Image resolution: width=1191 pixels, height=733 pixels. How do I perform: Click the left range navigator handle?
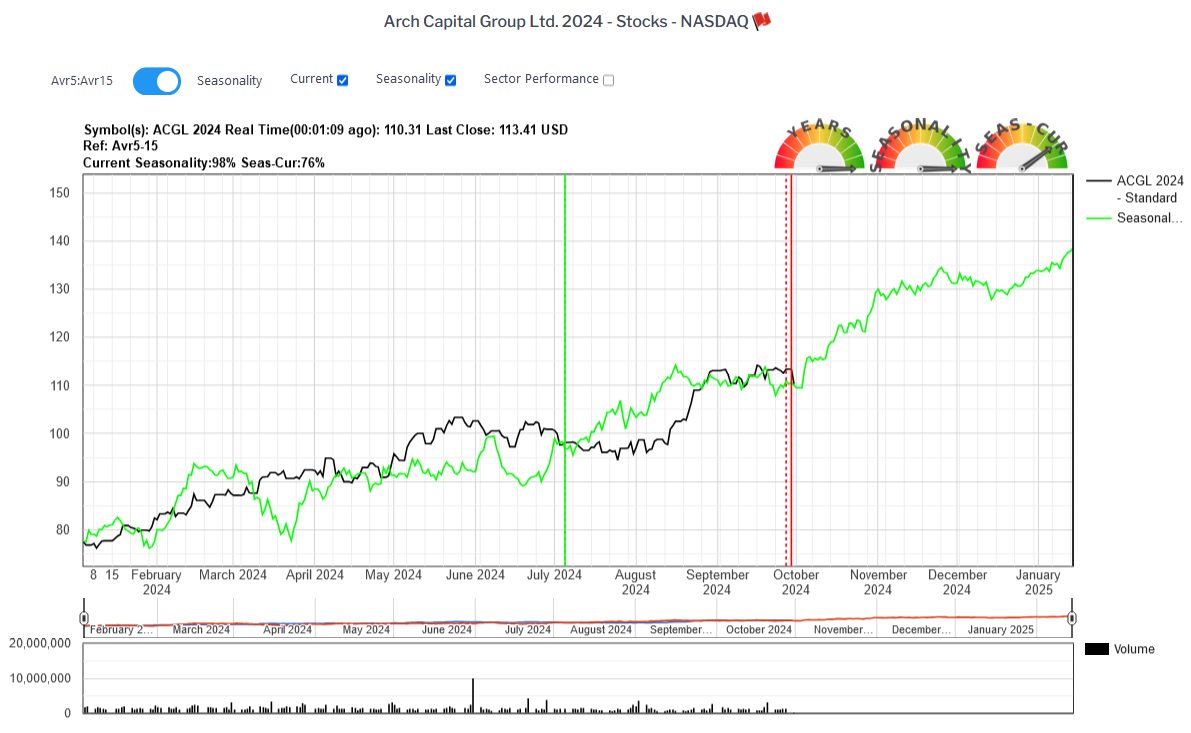(x=84, y=618)
